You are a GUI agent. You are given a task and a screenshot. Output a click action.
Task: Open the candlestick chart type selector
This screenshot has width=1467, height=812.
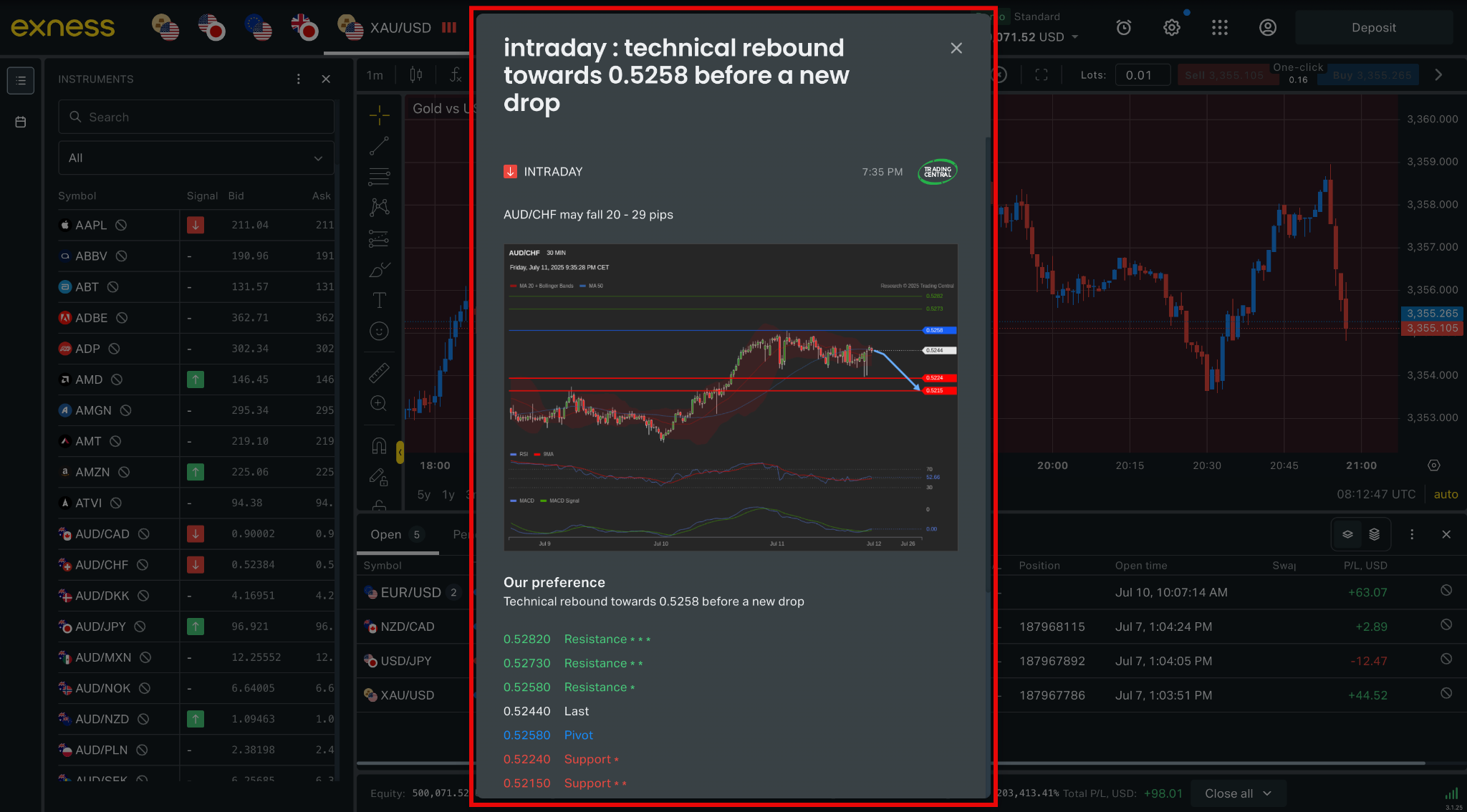tap(416, 74)
